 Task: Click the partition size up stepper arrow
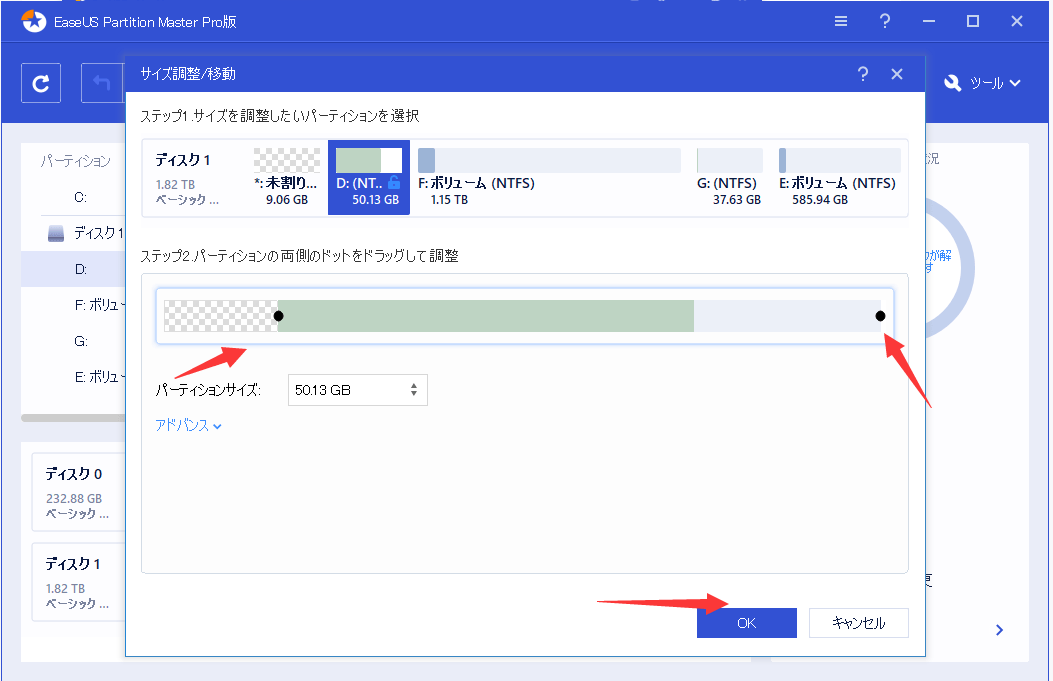[413, 385]
